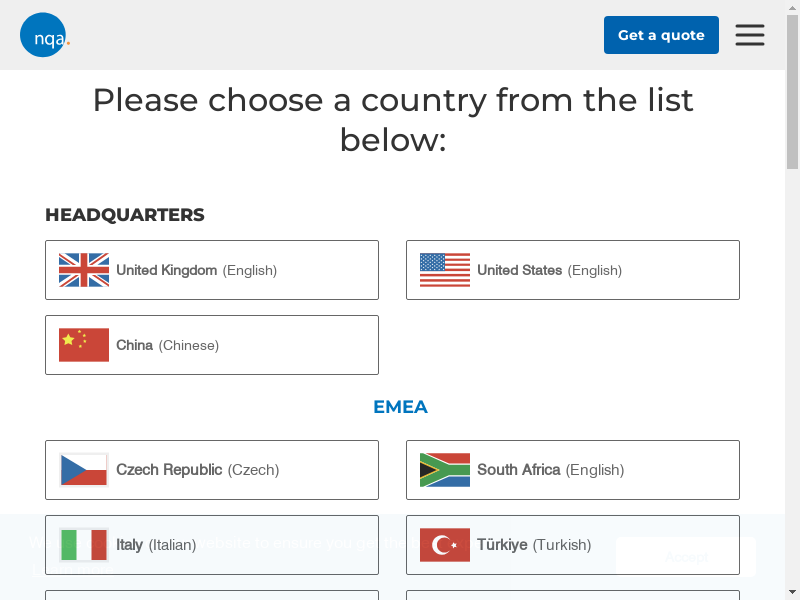Image resolution: width=800 pixels, height=600 pixels.
Task: Click the Czech Republic flag icon
Action: 84,470
